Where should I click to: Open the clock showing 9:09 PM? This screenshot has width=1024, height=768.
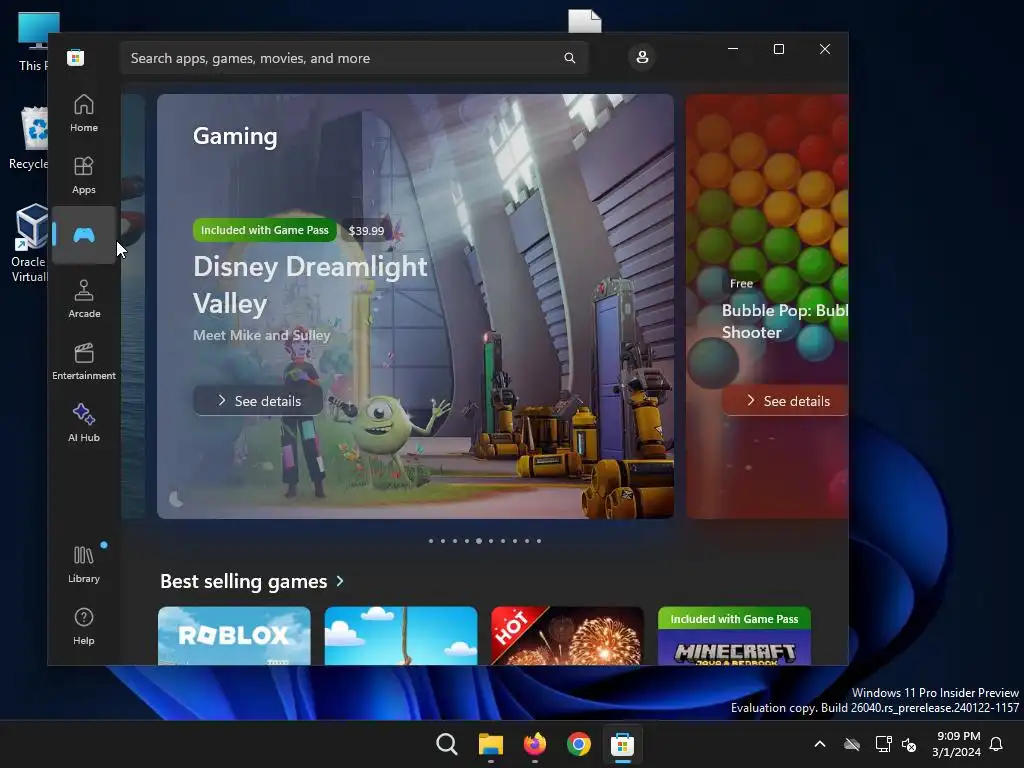point(956,744)
